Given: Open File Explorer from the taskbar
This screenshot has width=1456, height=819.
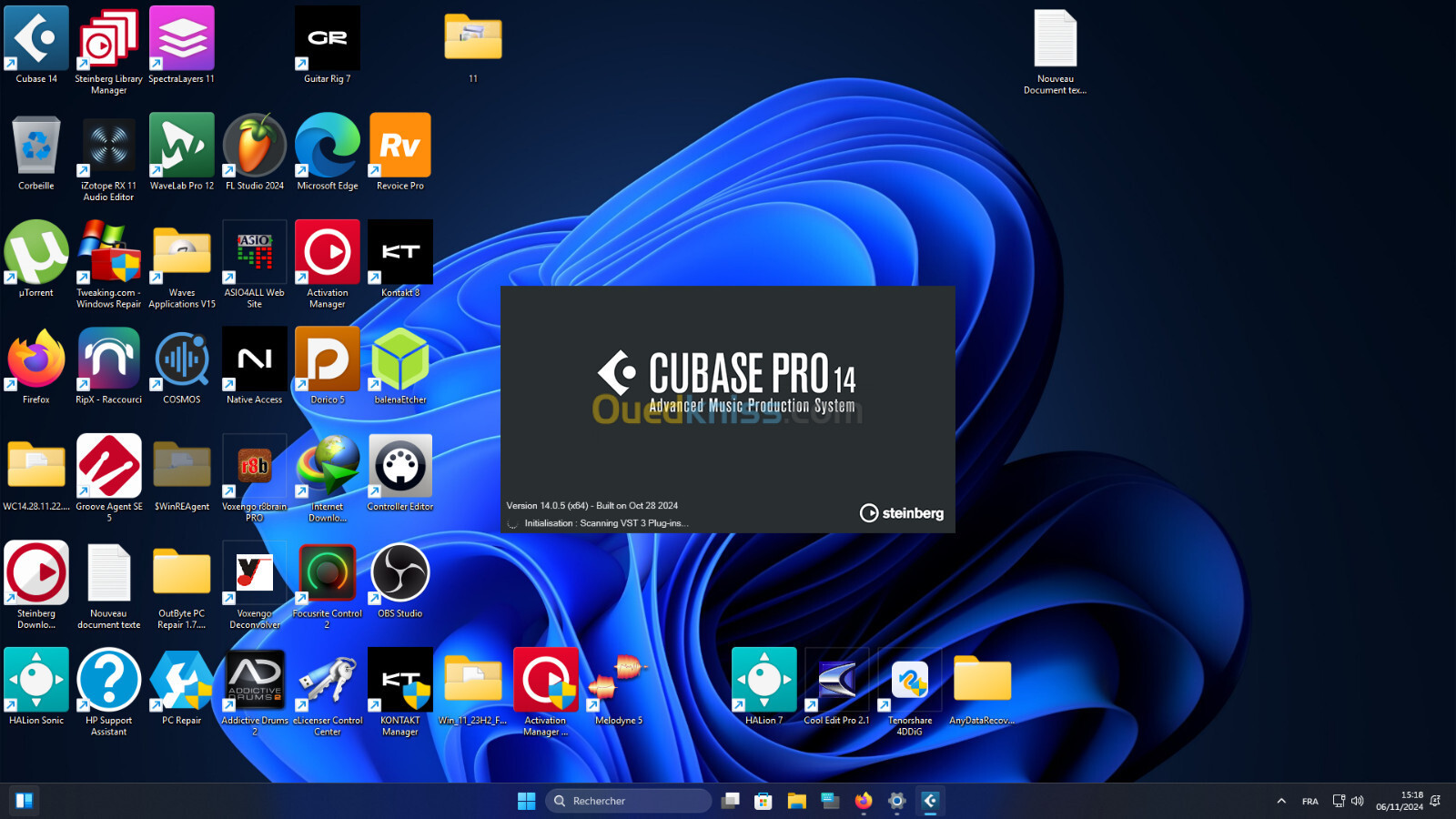Looking at the screenshot, I should 797,801.
